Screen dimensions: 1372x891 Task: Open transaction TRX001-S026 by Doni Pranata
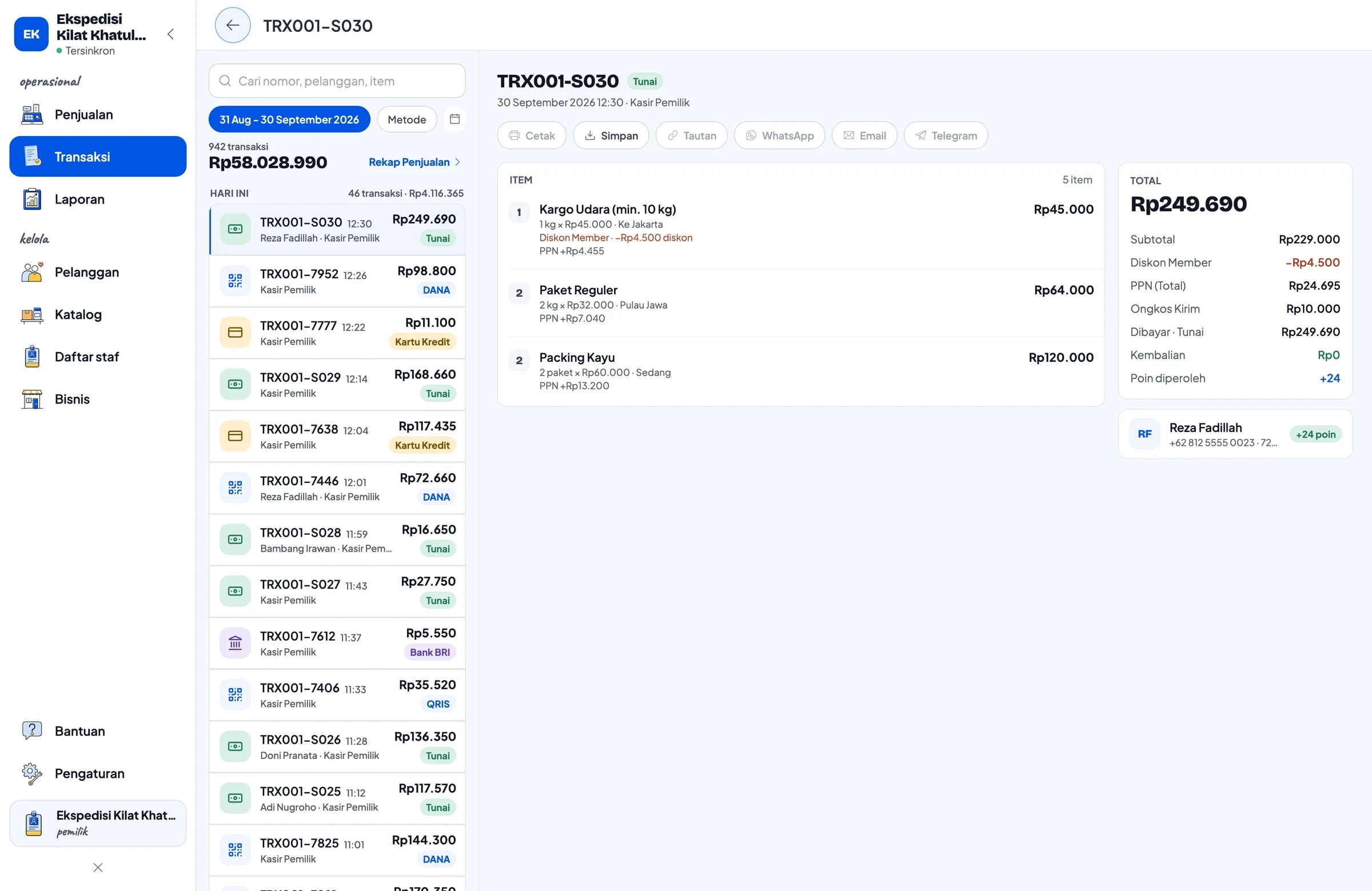coord(337,747)
